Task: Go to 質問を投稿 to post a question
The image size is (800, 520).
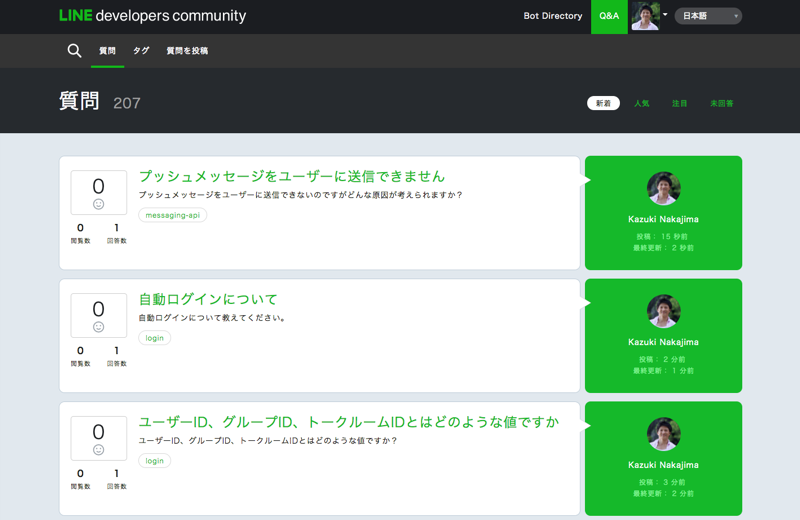Action: [x=187, y=51]
